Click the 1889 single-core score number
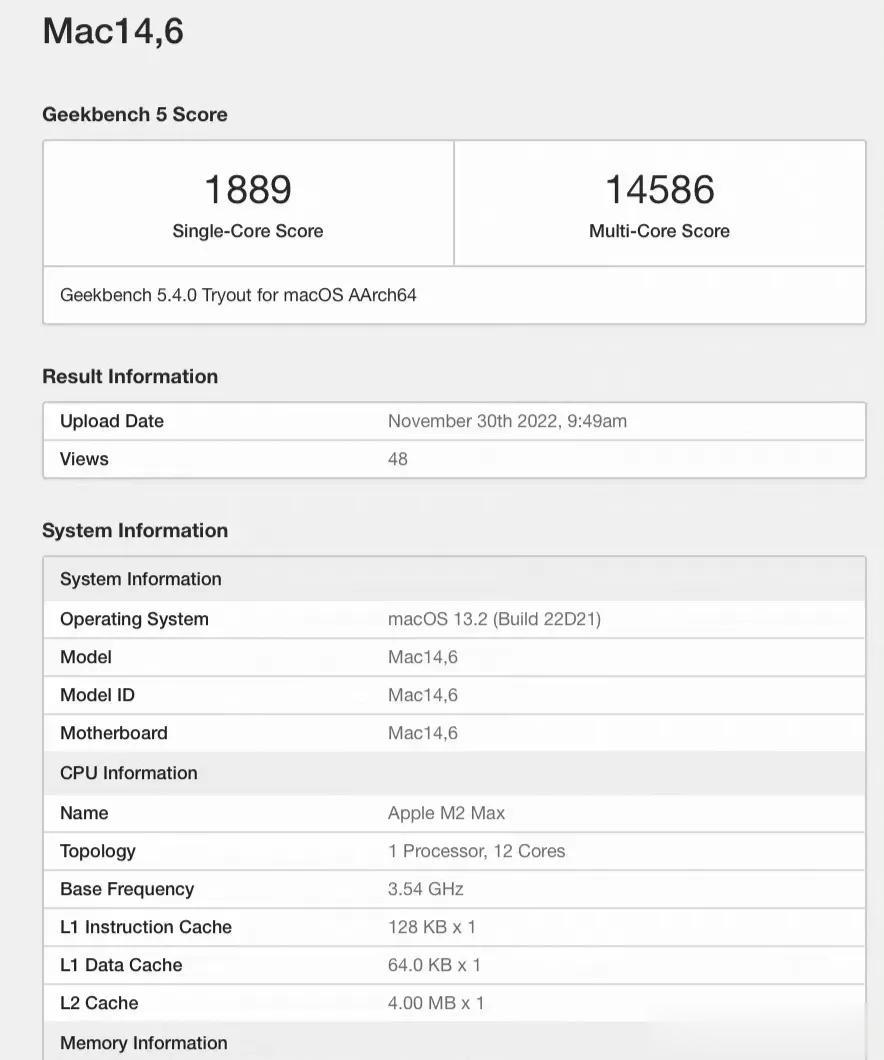The height and width of the screenshot is (1060, 884). coord(247,190)
